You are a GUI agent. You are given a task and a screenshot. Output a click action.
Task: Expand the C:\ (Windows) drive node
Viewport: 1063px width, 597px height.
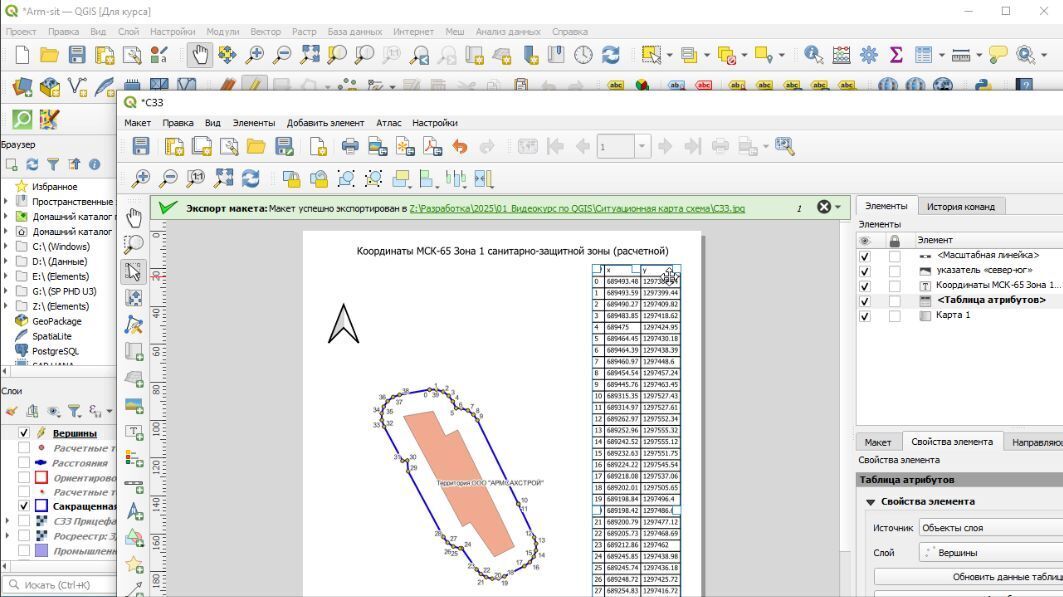click(x=7, y=247)
